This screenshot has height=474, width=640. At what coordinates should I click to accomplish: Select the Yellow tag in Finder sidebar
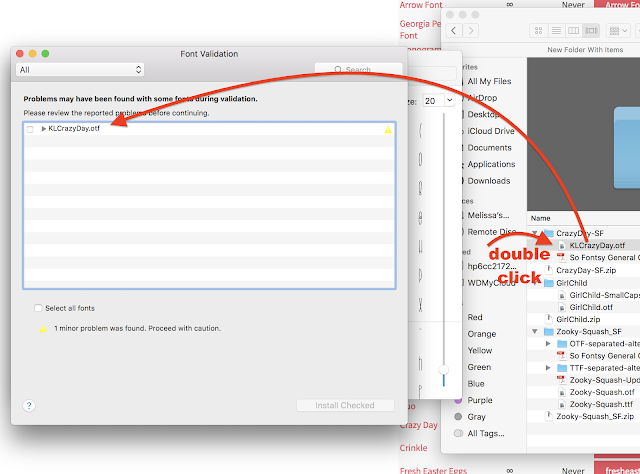click(x=480, y=350)
